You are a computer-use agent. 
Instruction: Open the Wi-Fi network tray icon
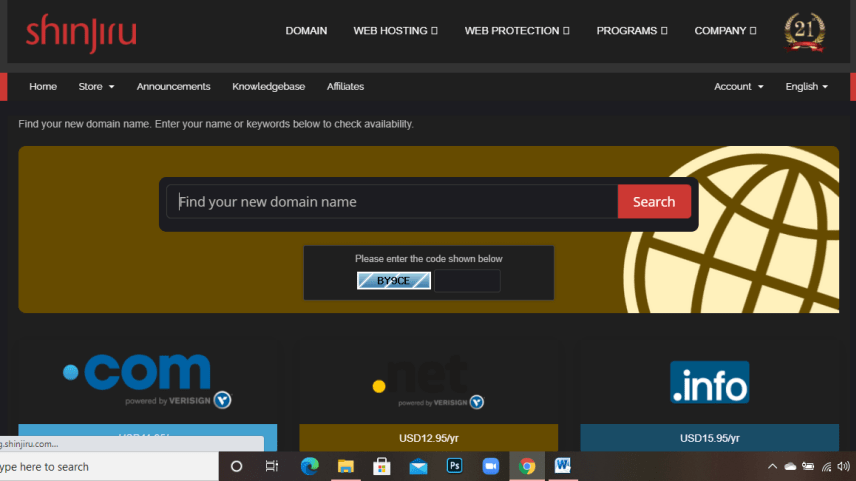pos(827,466)
